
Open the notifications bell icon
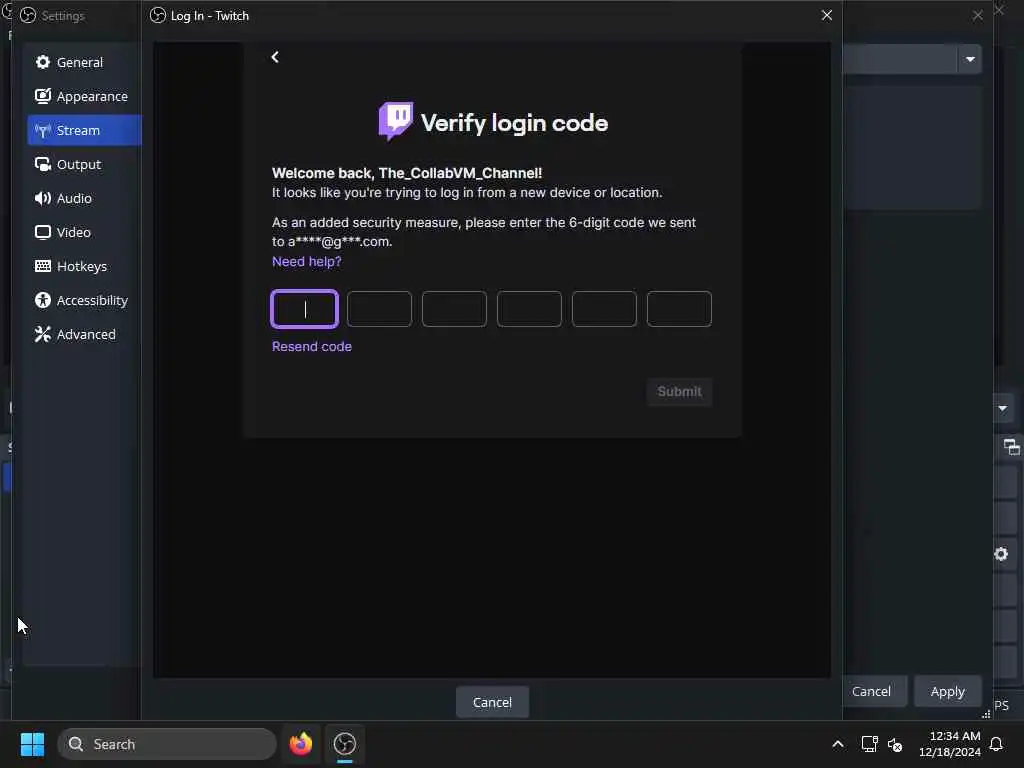click(997, 744)
